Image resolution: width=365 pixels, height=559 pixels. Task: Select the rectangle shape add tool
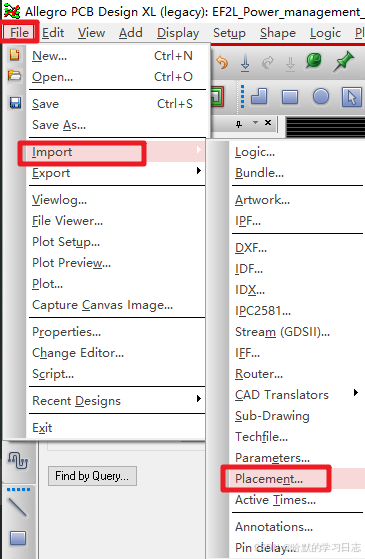(x=290, y=97)
